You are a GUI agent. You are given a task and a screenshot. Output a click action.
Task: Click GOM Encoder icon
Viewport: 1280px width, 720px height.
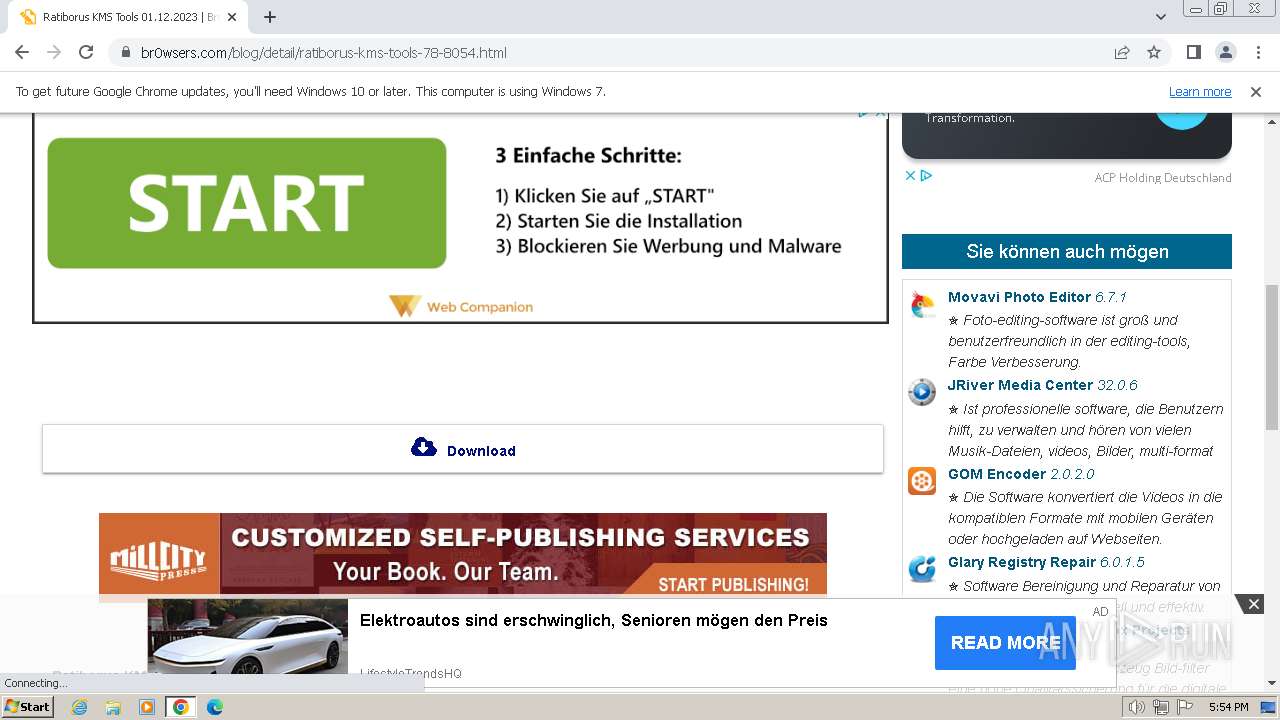922,481
